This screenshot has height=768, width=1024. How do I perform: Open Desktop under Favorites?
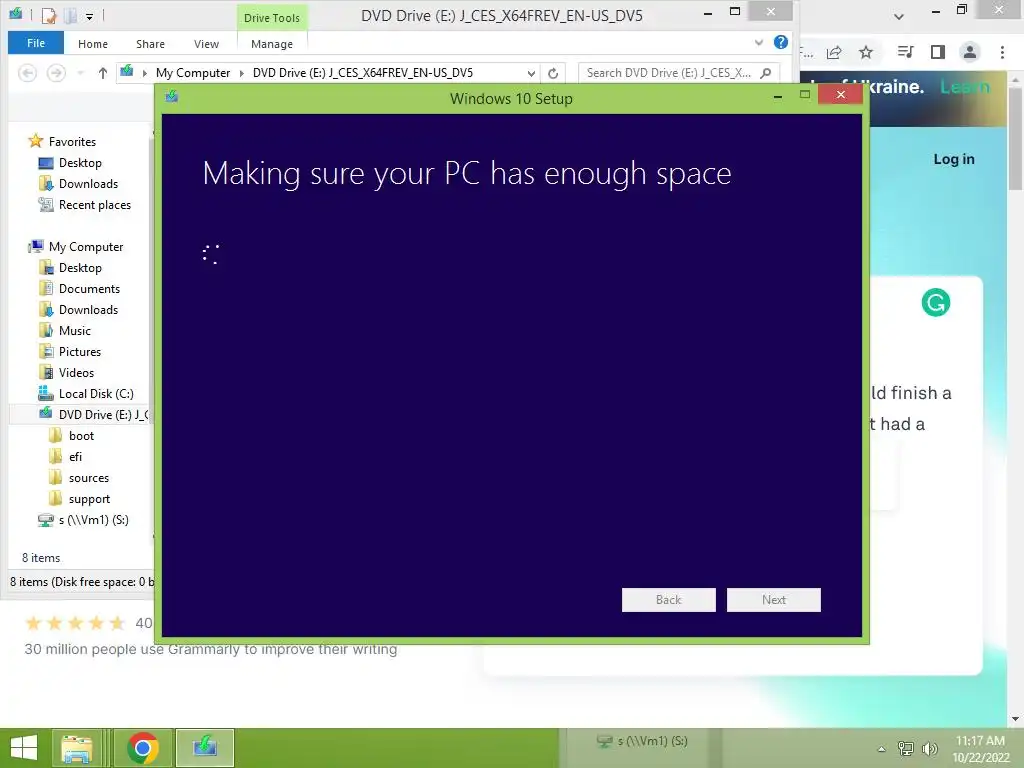(x=80, y=163)
